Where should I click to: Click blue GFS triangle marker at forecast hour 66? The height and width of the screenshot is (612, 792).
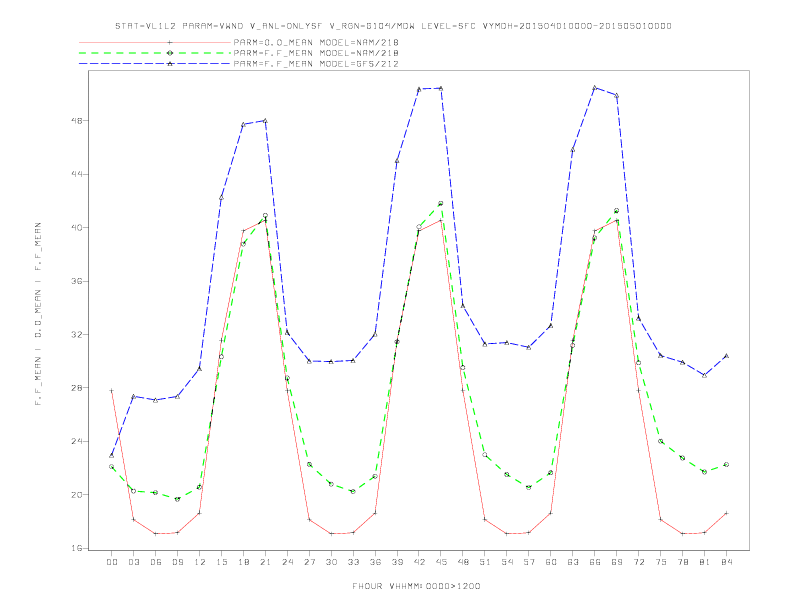(595, 87)
